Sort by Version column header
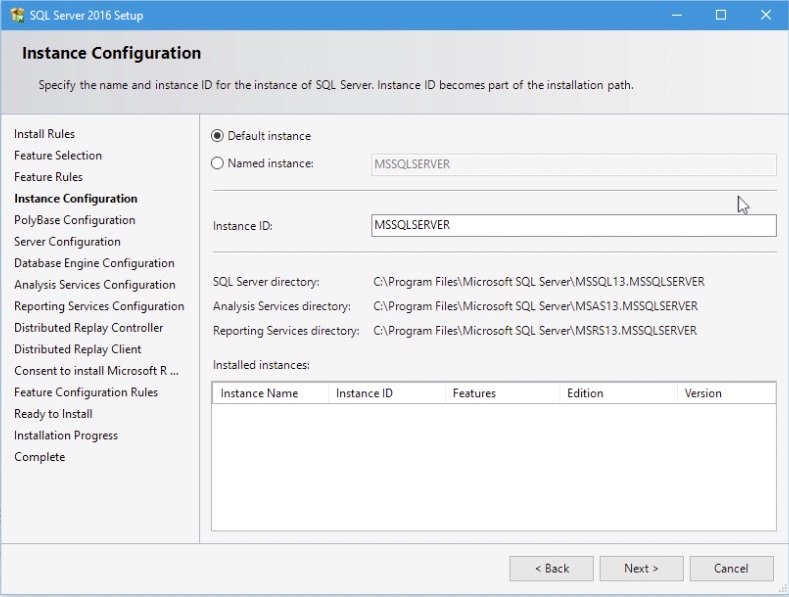789x597 pixels. tap(727, 393)
